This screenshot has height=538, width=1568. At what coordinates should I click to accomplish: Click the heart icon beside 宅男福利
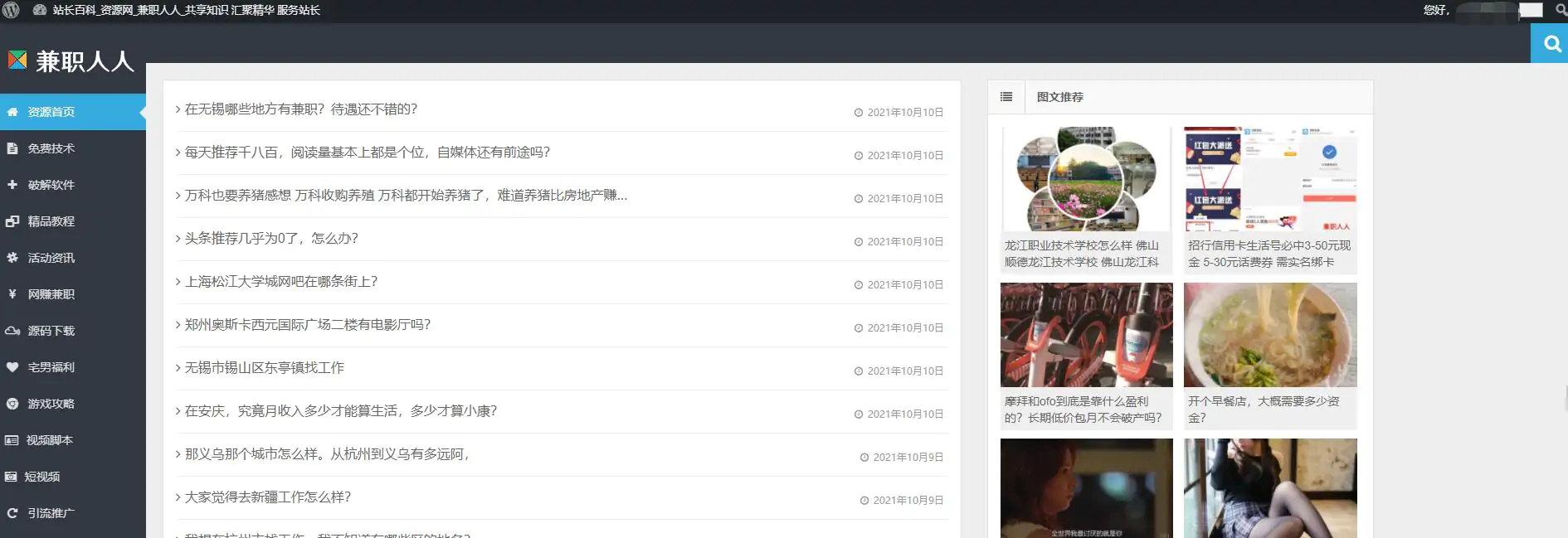click(12, 367)
